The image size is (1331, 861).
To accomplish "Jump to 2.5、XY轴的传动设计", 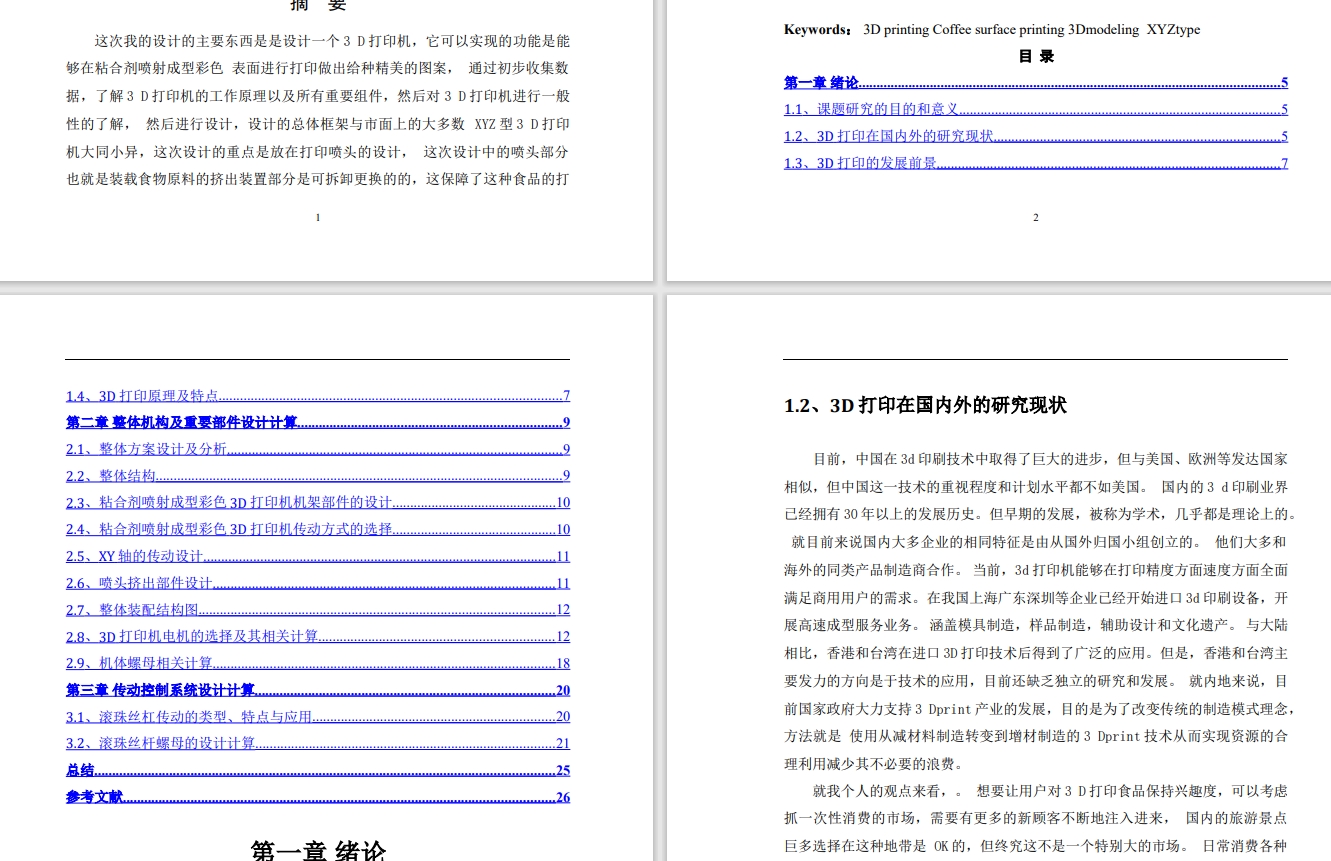I will pos(318,557).
